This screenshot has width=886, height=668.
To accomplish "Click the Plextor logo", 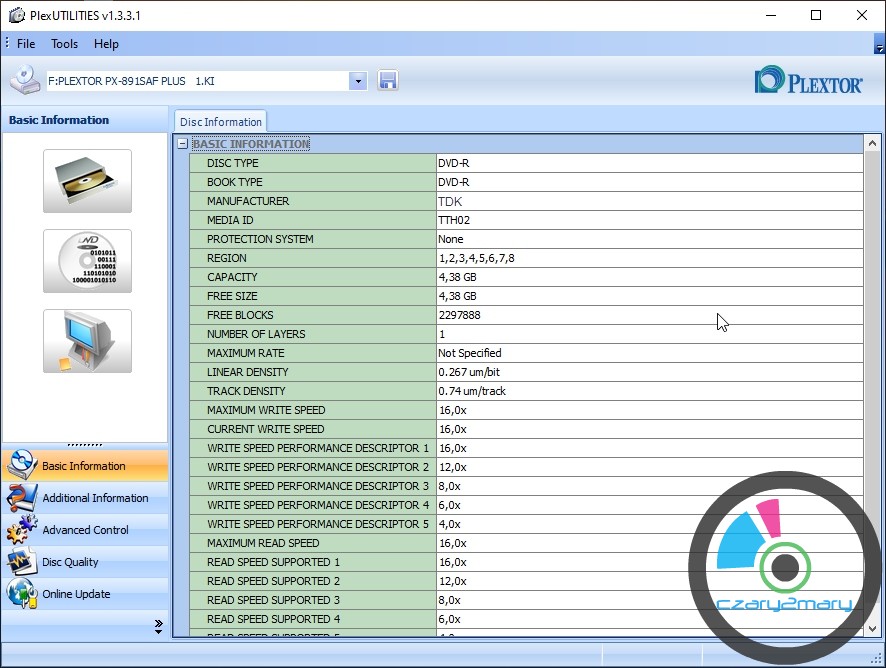I will click(x=808, y=81).
